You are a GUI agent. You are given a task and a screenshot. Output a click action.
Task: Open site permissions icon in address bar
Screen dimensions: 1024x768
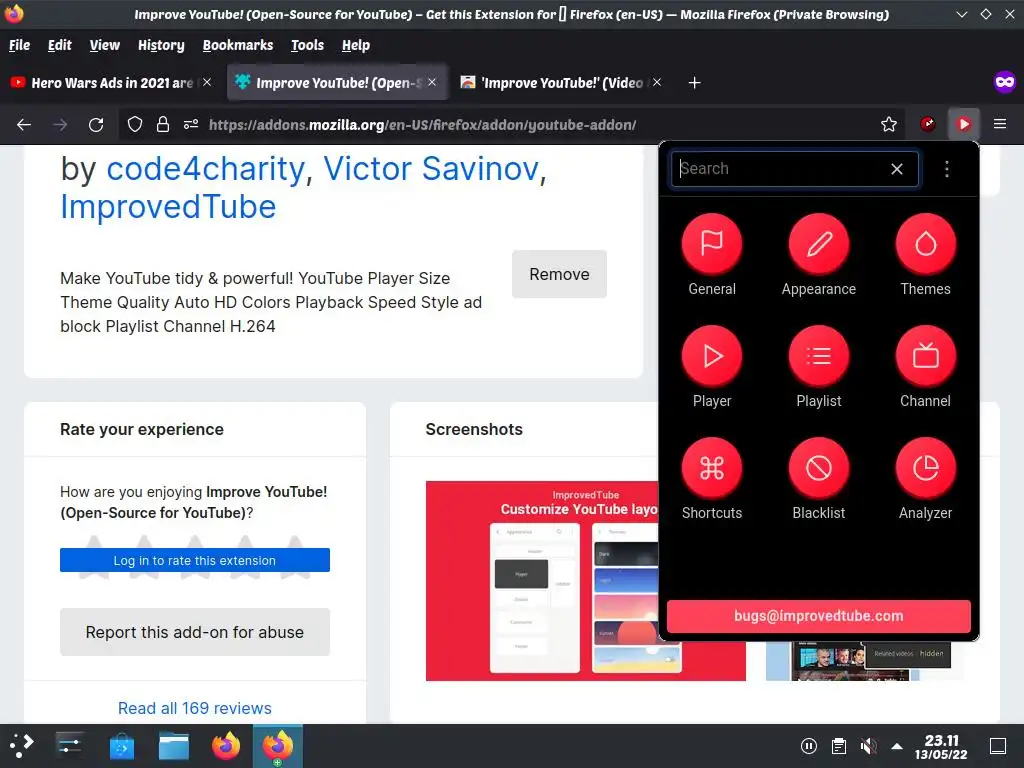click(191, 124)
